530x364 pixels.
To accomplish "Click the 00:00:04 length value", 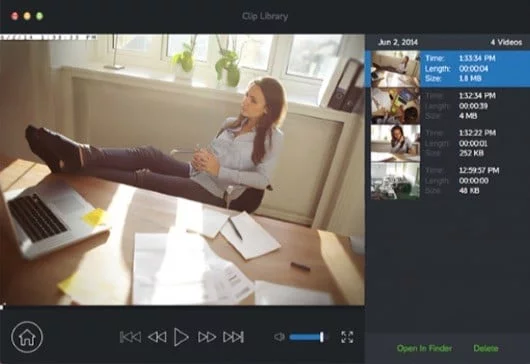I will (473, 69).
